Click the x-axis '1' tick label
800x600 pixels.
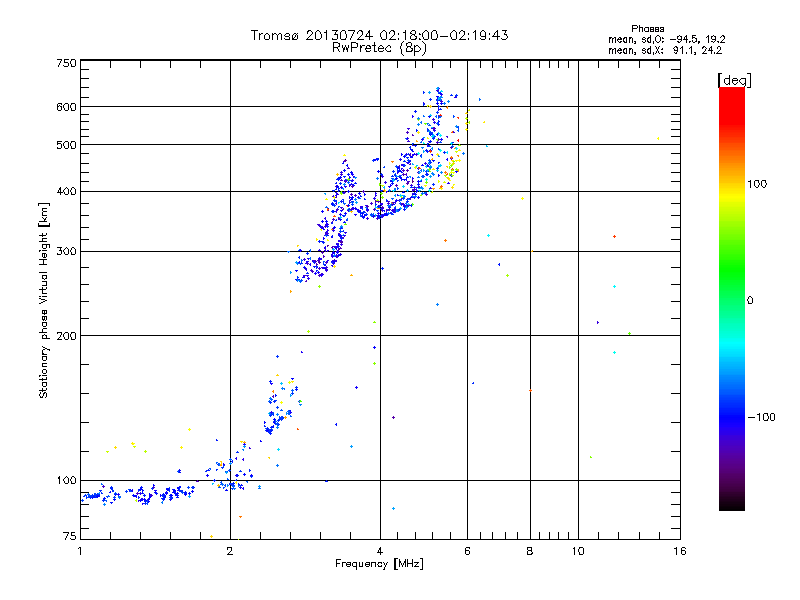click(x=80, y=551)
